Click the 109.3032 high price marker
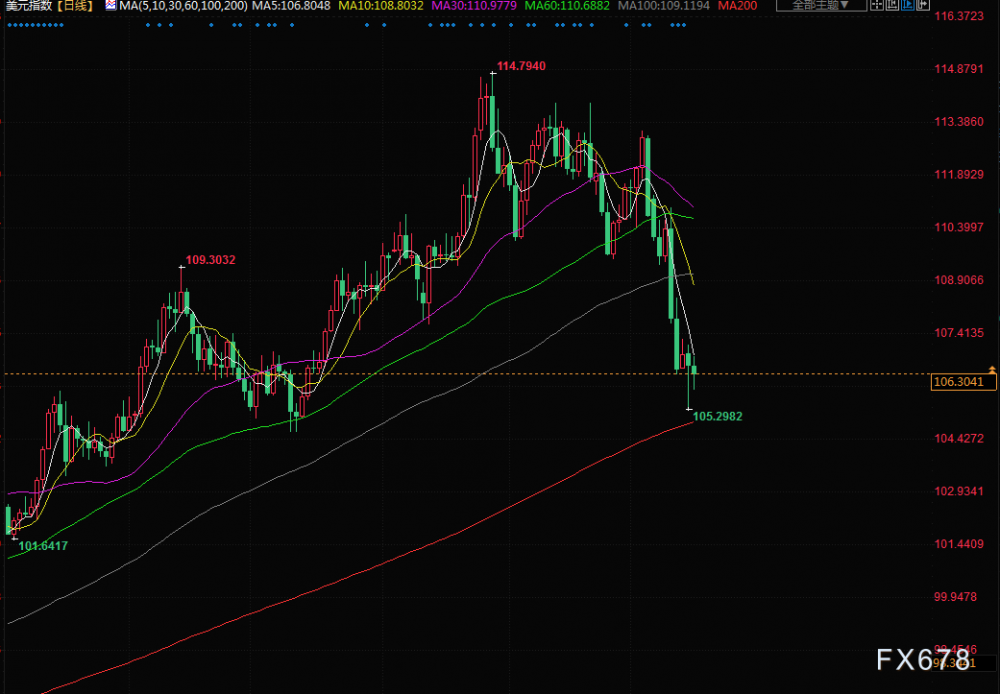This screenshot has width=1000, height=694. coord(210,260)
